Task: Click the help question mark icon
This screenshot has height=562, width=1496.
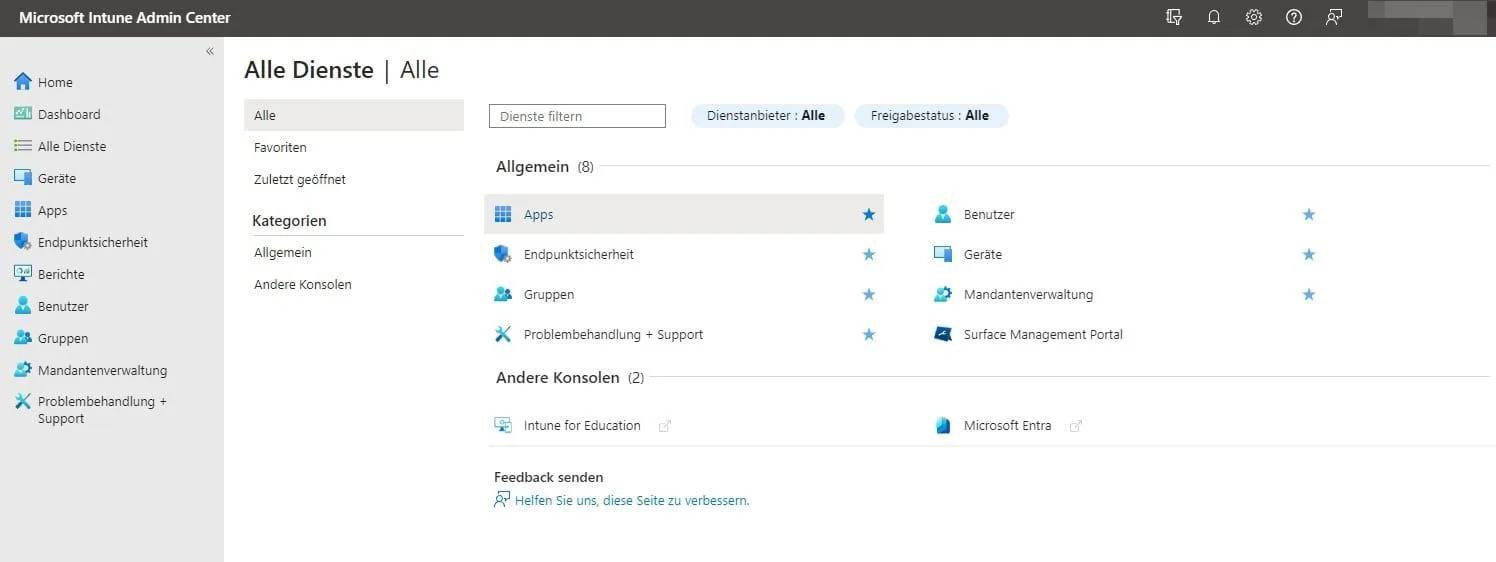Action: pos(1294,18)
